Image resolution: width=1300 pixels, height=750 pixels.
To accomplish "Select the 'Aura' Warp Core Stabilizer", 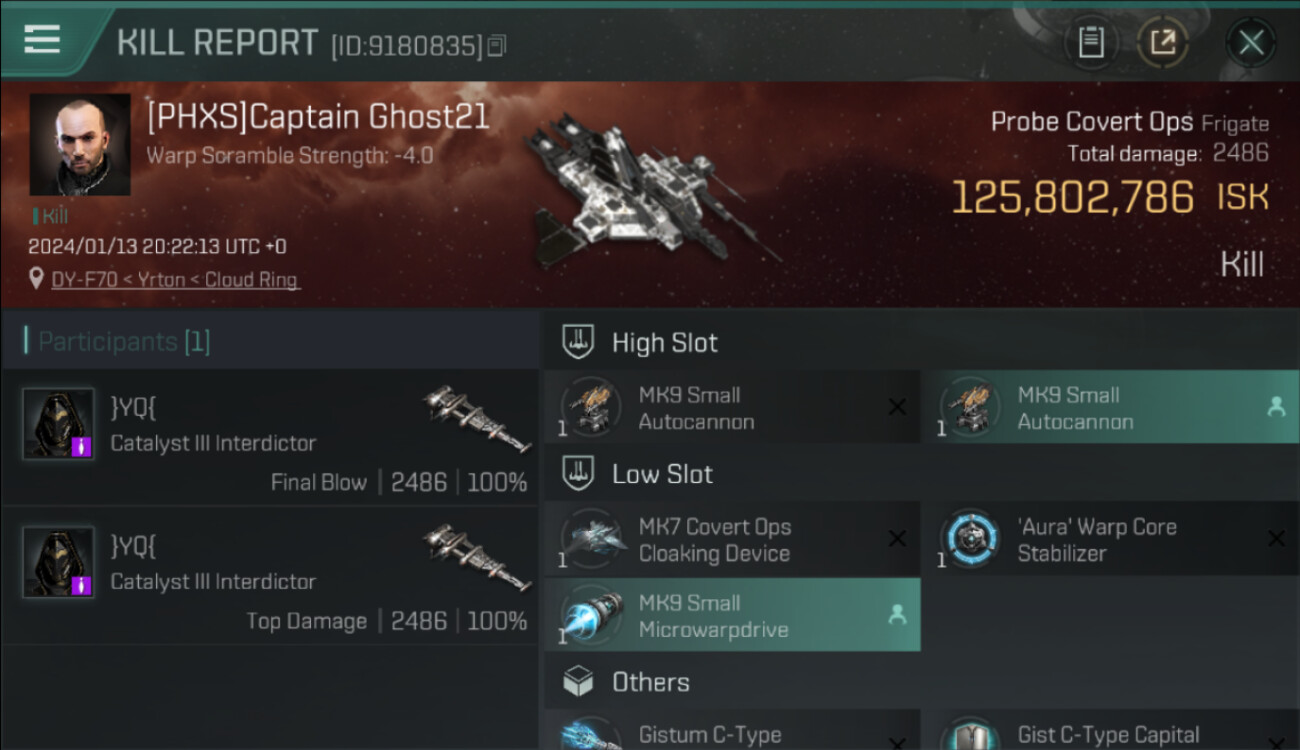I will coord(1110,539).
